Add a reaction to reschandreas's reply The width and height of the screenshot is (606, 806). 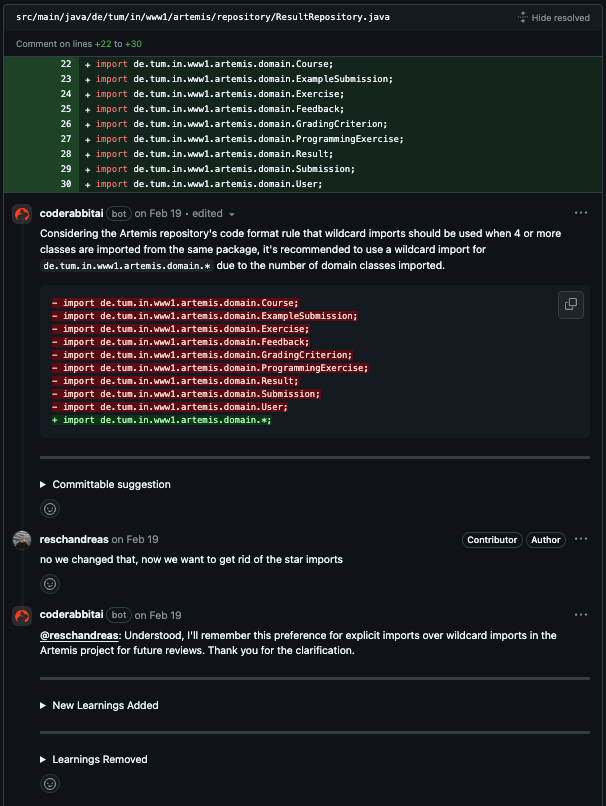(50, 583)
